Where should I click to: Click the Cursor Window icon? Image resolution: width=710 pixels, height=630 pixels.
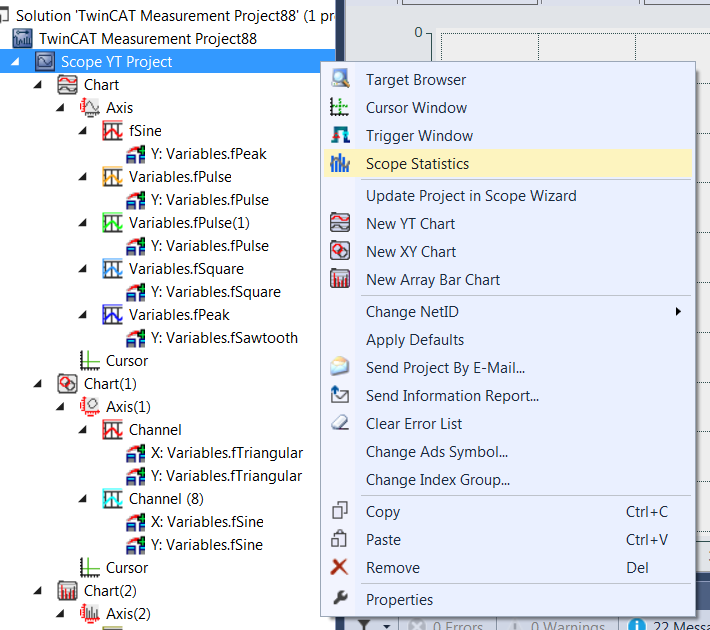(x=339, y=107)
